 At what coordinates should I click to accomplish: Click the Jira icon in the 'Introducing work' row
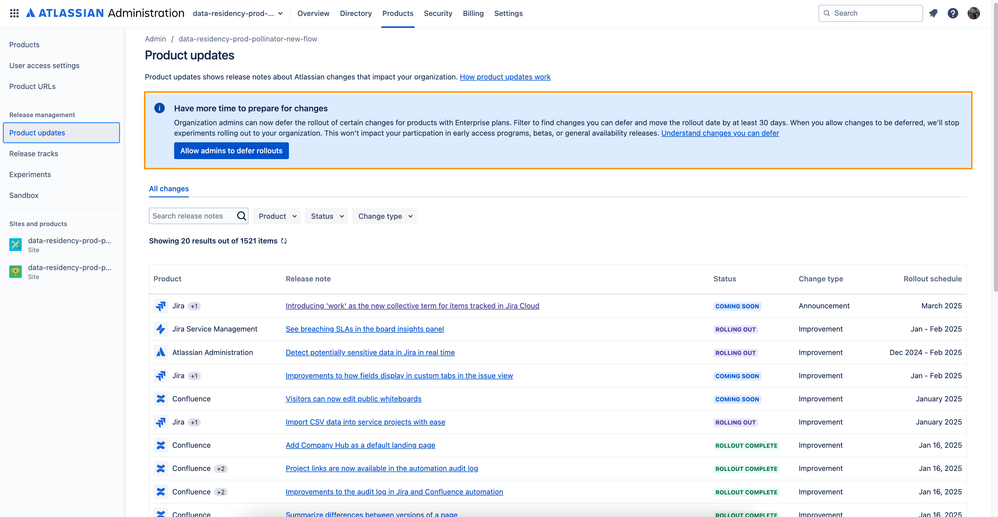pyautogui.click(x=160, y=306)
